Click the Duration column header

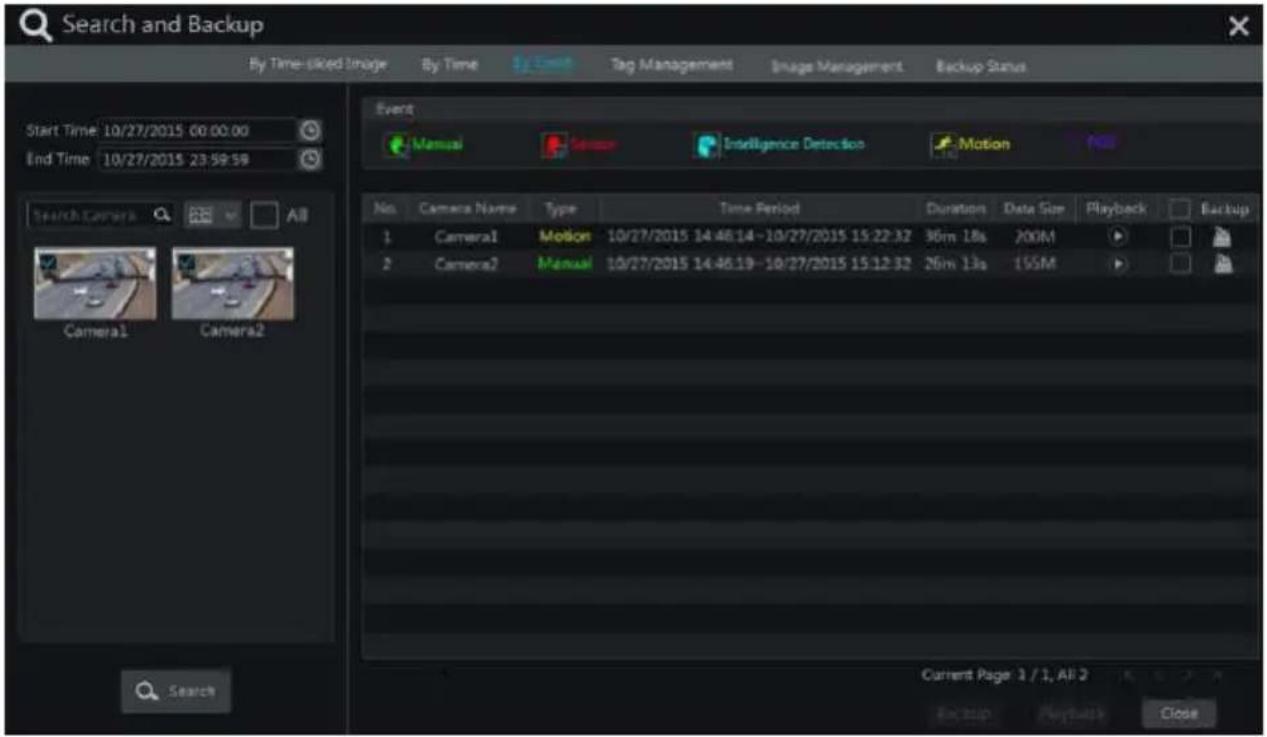pyautogui.click(x=955, y=209)
